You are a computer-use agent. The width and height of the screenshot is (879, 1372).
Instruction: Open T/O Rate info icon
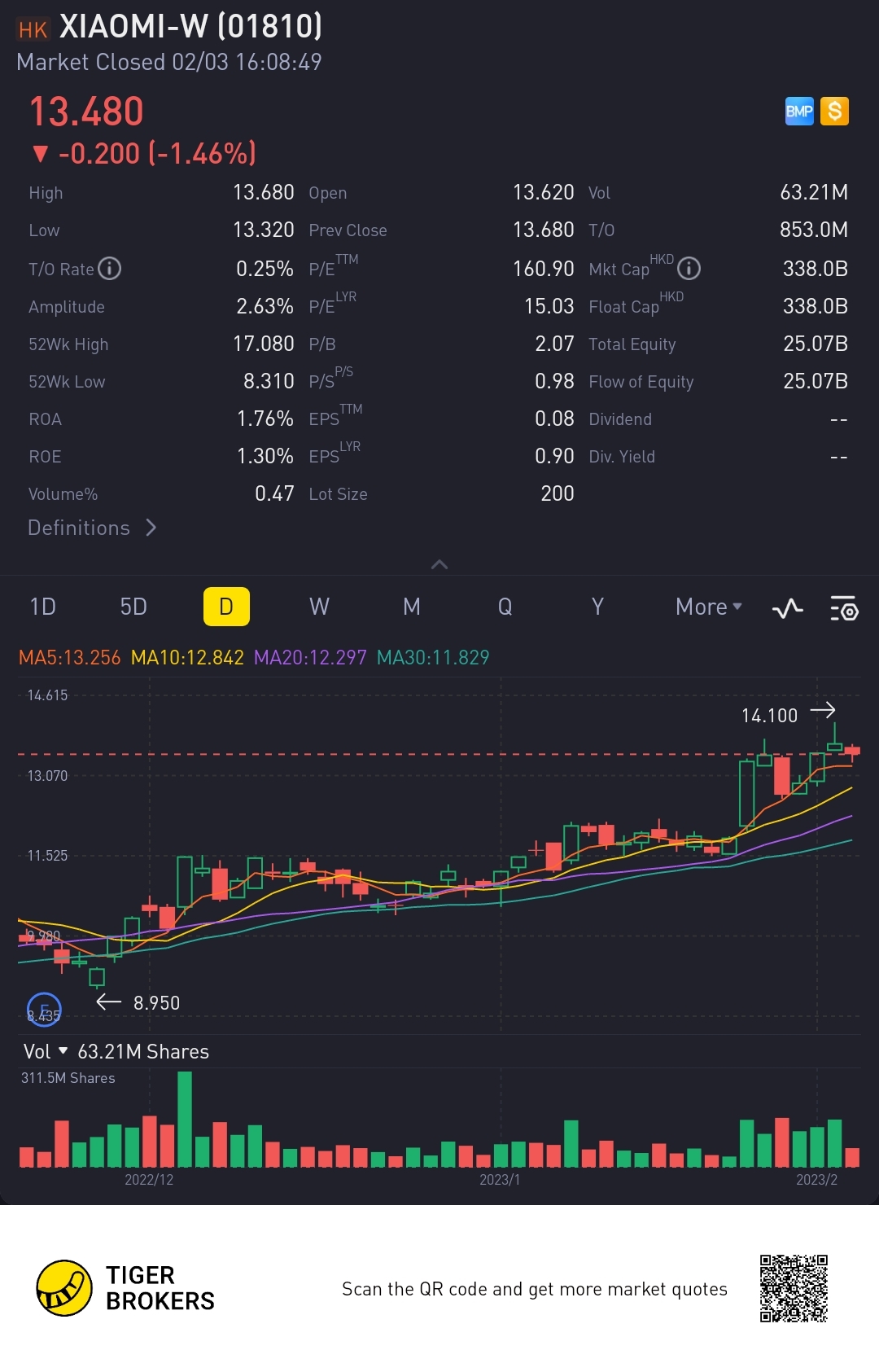pyautogui.click(x=109, y=269)
